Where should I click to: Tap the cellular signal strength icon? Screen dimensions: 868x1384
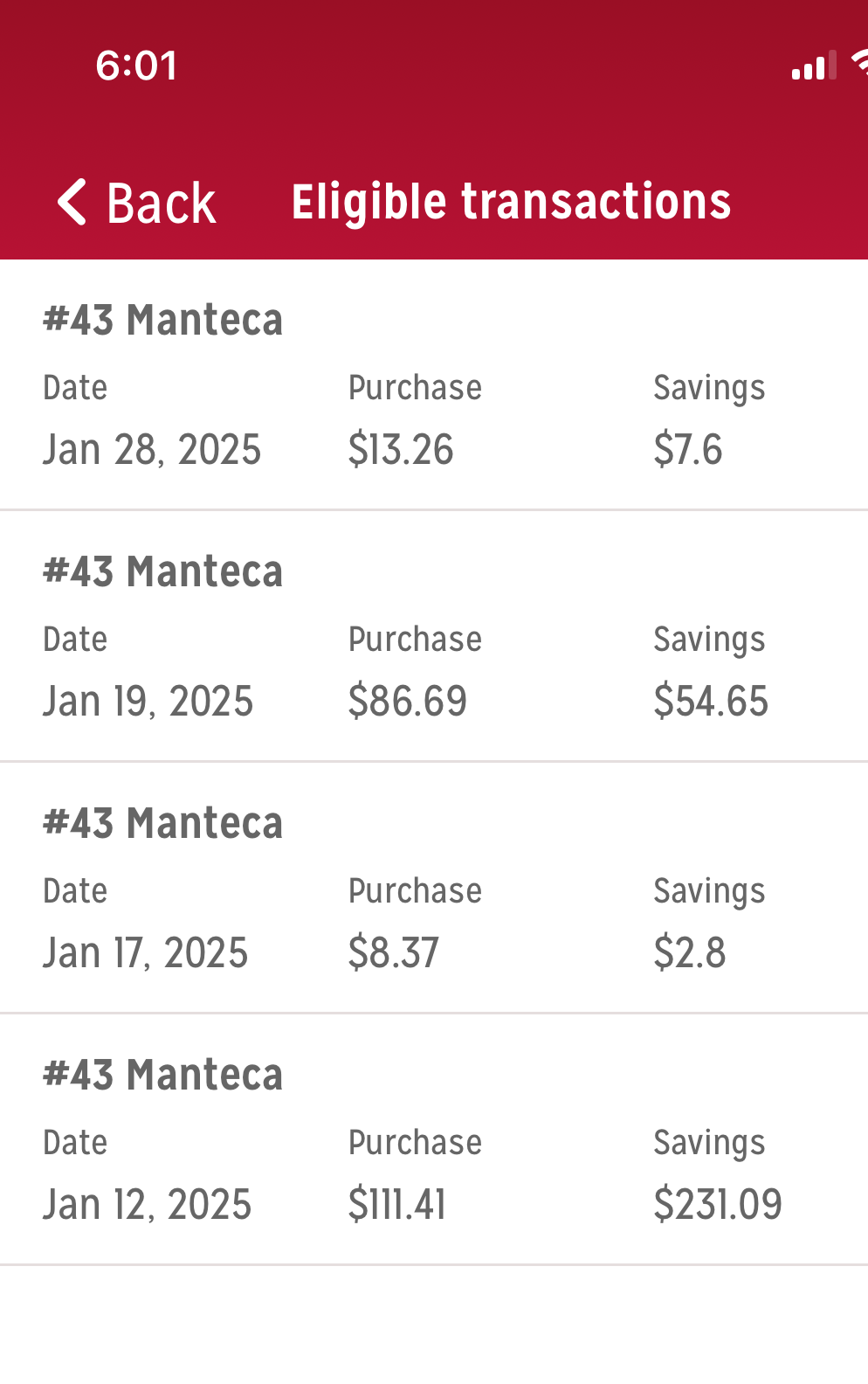[814, 66]
